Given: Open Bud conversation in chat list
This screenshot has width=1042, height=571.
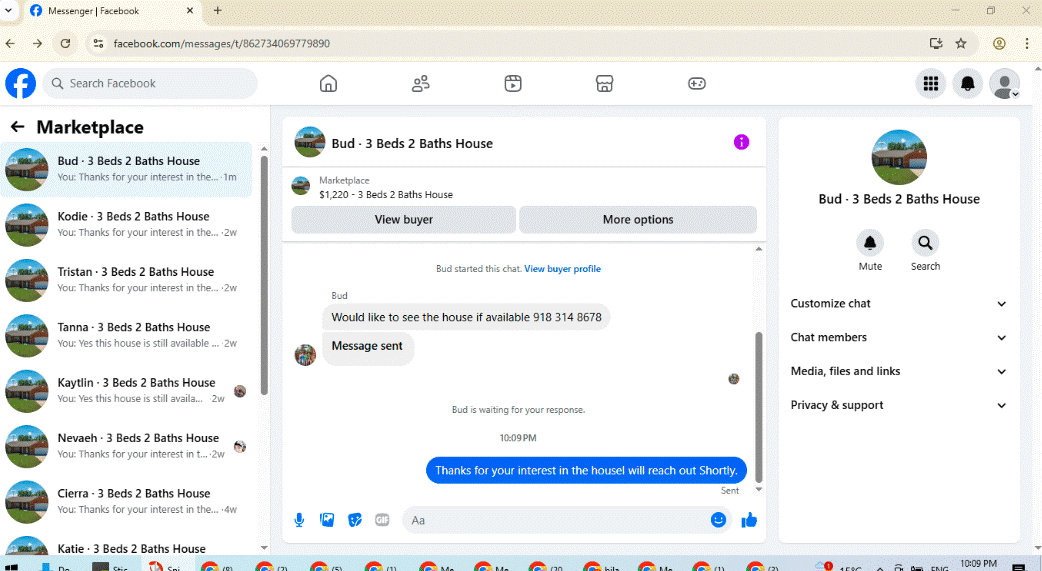Looking at the screenshot, I should [126, 170].
